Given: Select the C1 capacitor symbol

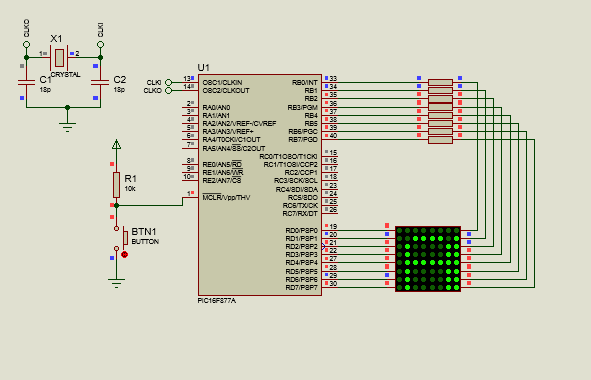Looking at the screenshot, I should click(x=26, y=82).
